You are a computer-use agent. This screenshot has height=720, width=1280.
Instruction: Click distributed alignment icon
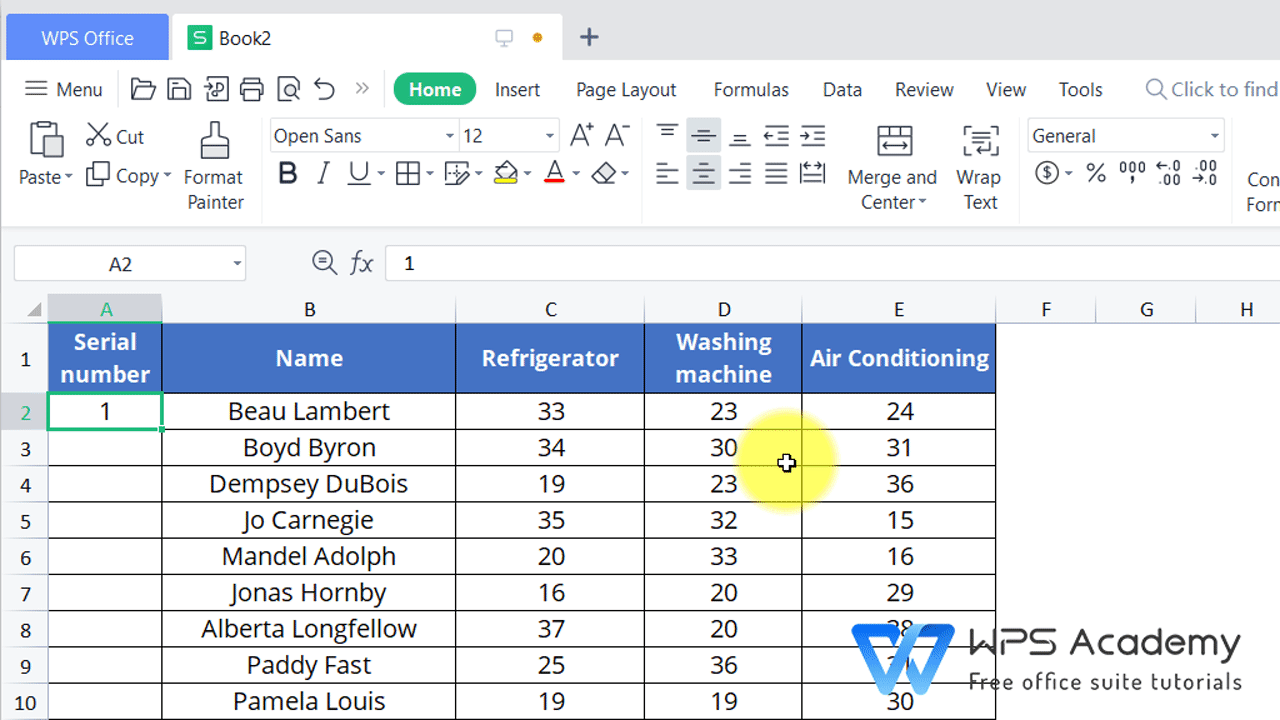[x=813, y=174]
